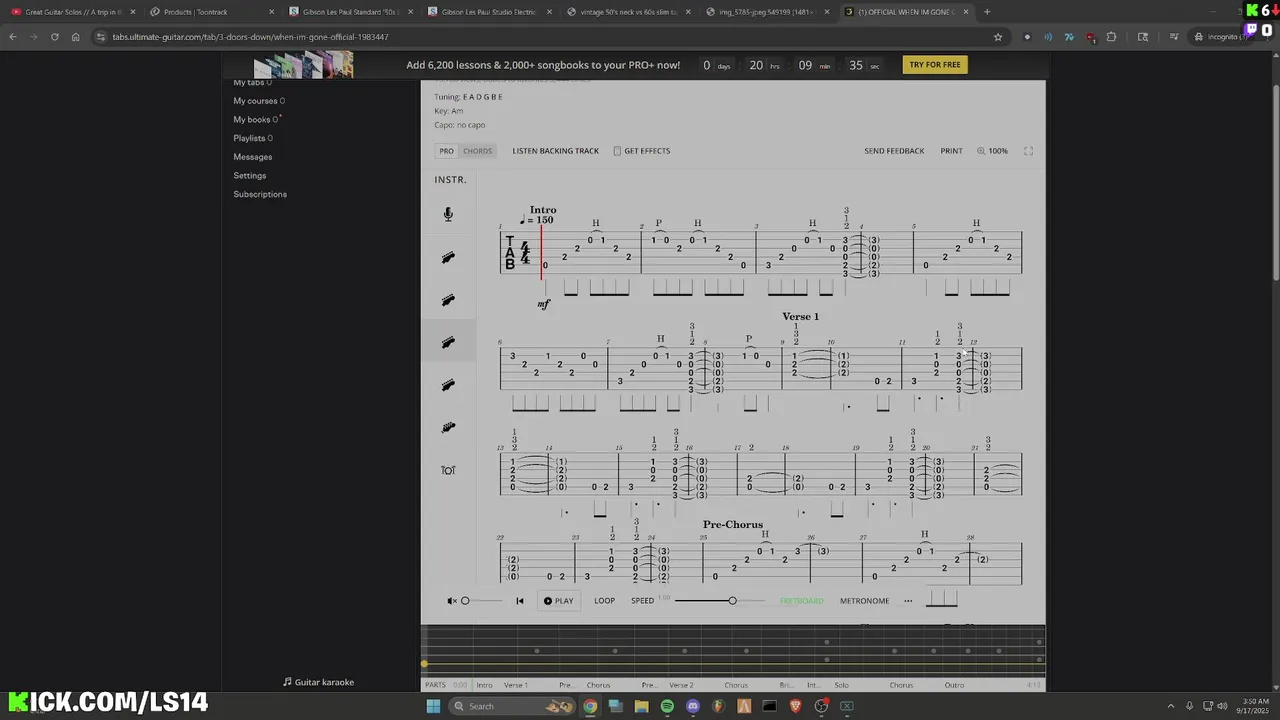Screen dimensions: 1280x720
Task: Open Discord from the taskbar
Action: pos(693,706)
